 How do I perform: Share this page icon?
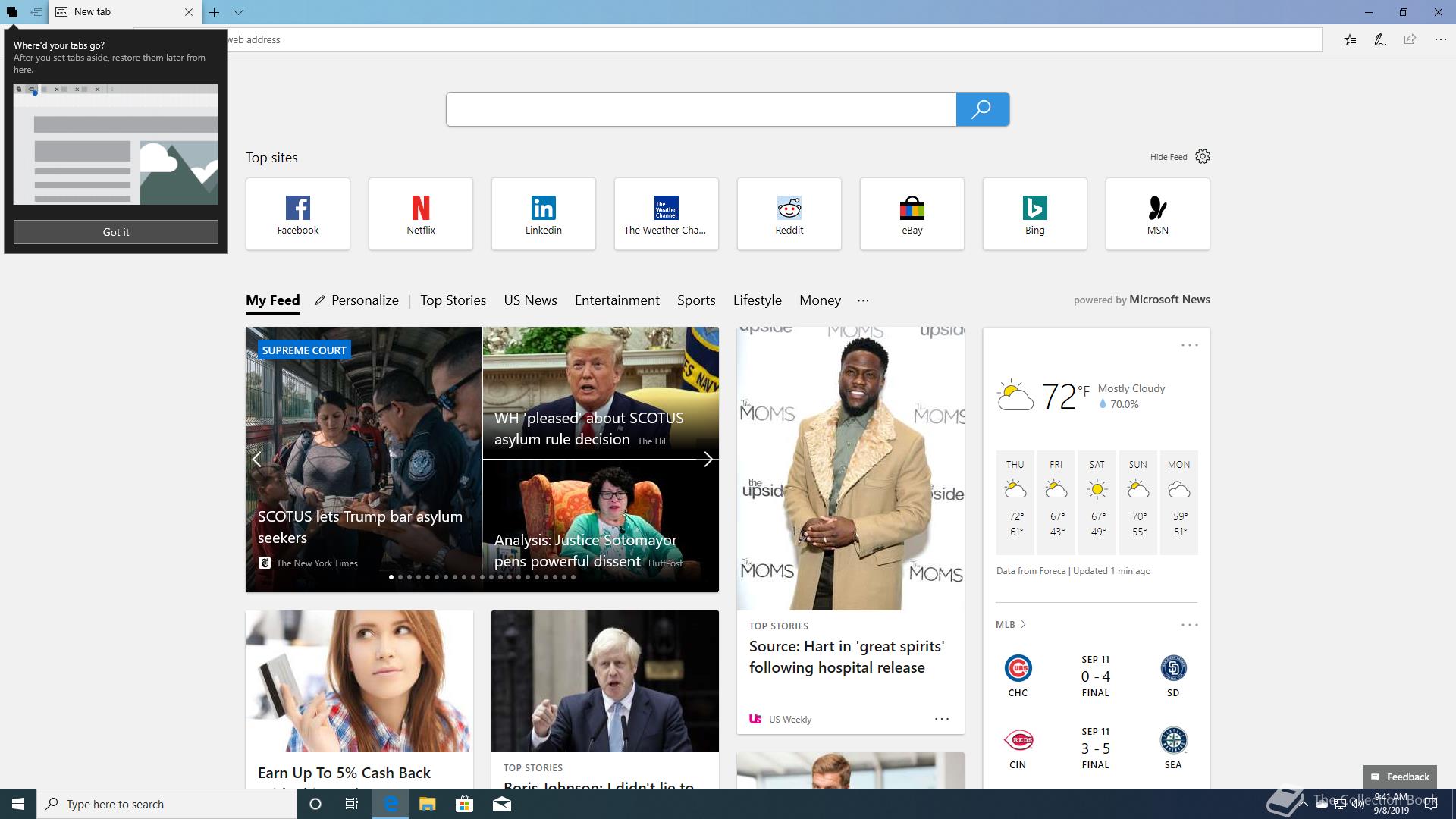pyautogui.click(x=1410, y=39)
